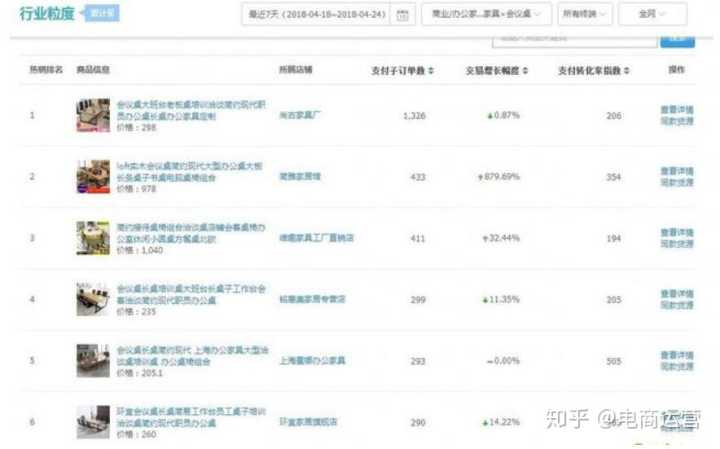Select the conversion index 505
The image size is (720, 449).
pyautogui.click(x=614, y=361)
